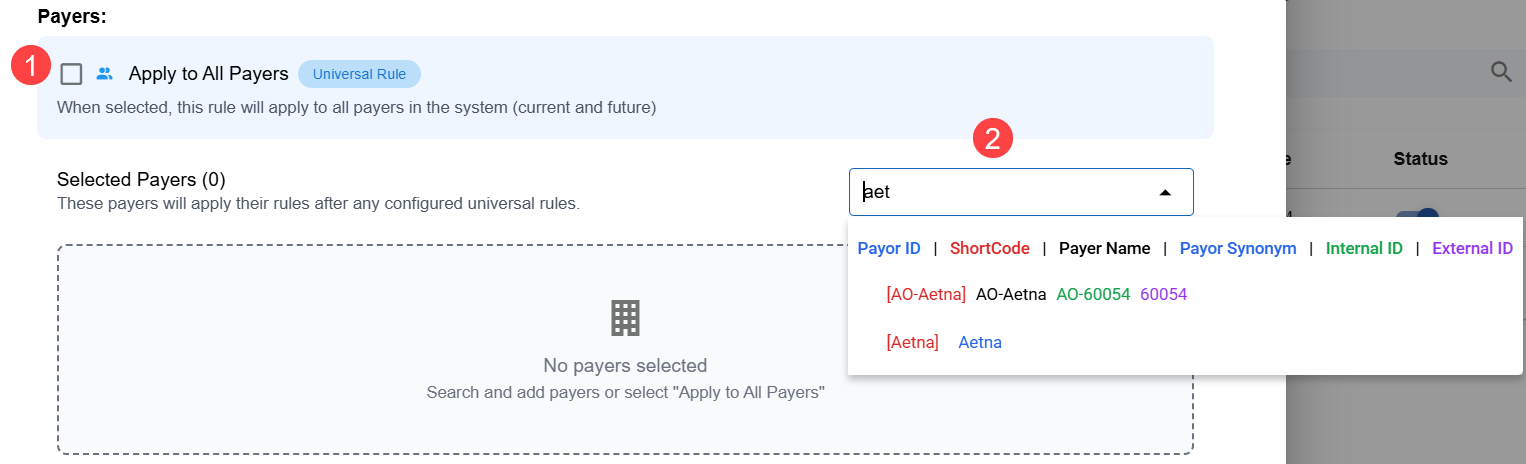Collapse the payer search dropdown arrow
This screenshot has width=1526, height=464.
pos(1165,192)
